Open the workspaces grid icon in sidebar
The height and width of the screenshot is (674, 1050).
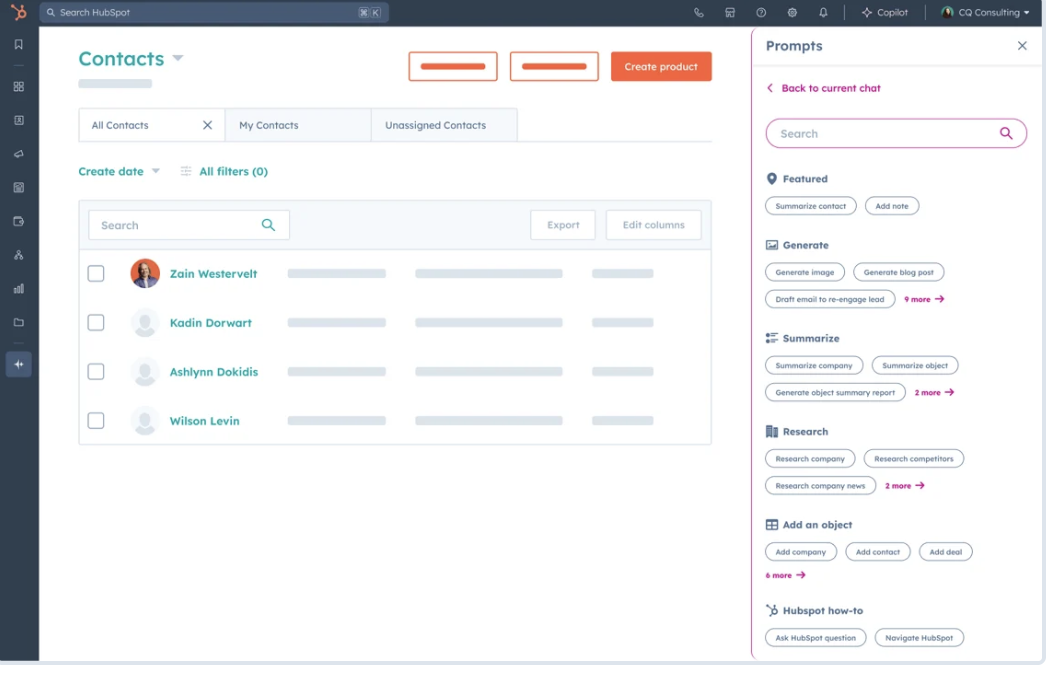19,87
